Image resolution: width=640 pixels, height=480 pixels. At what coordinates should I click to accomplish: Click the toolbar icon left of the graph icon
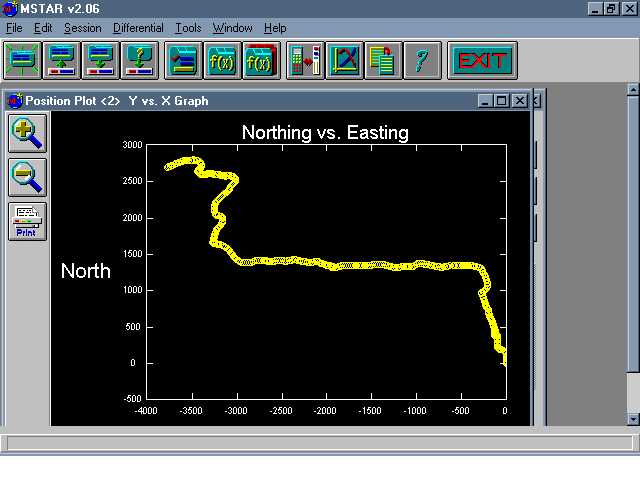(304, 60)
